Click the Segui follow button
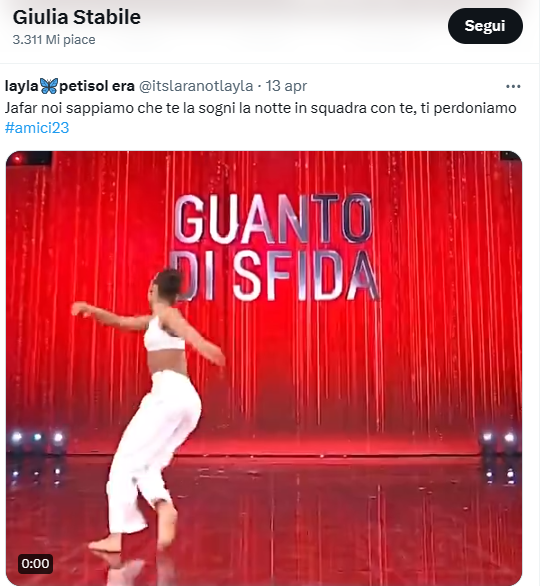Viewport: 543px width, 586px height. [x=485, y=26]
